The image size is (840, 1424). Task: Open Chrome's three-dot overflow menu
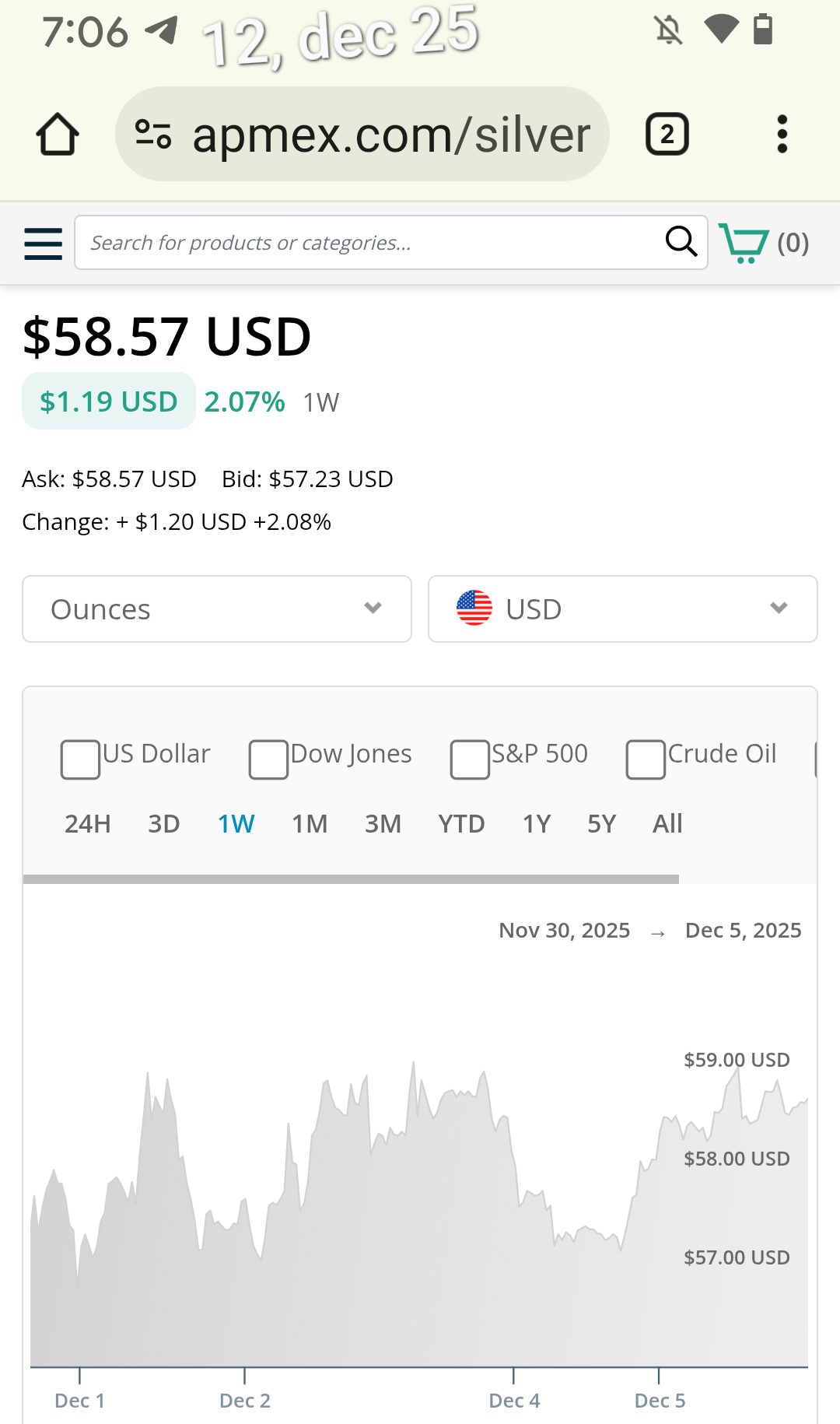coord(782,135)
